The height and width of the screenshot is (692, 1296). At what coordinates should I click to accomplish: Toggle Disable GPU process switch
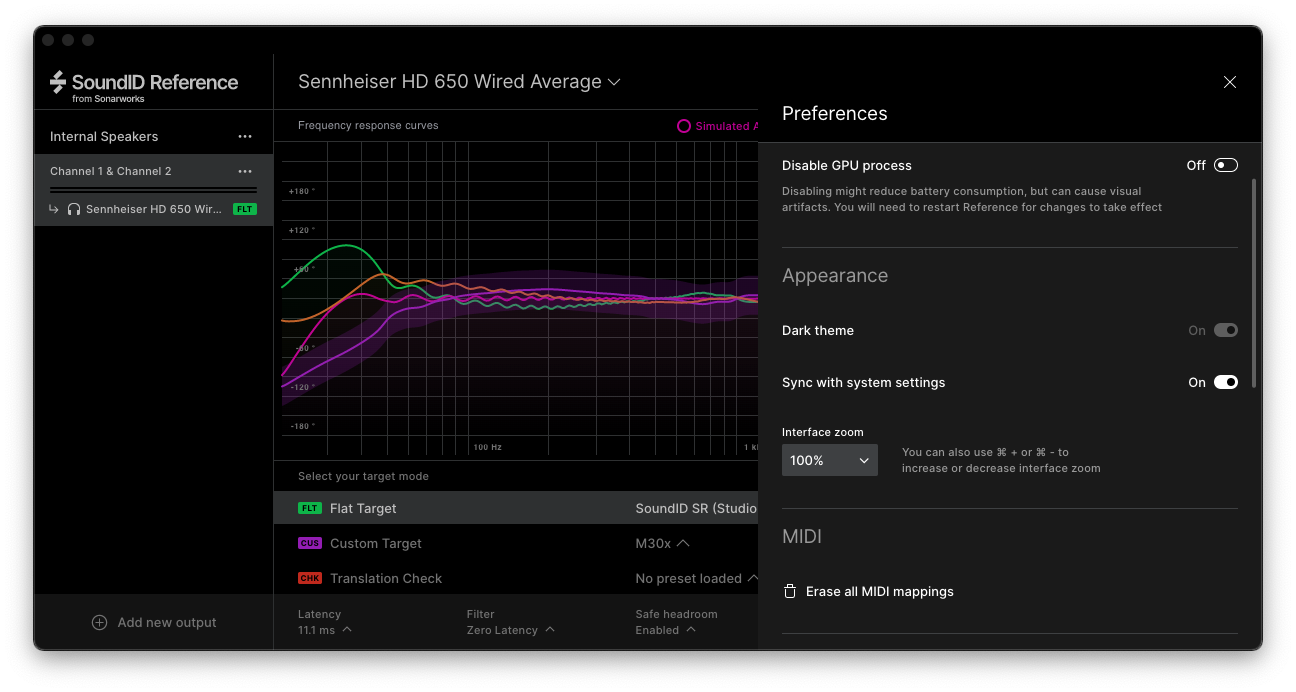(x=1226, y=166)
